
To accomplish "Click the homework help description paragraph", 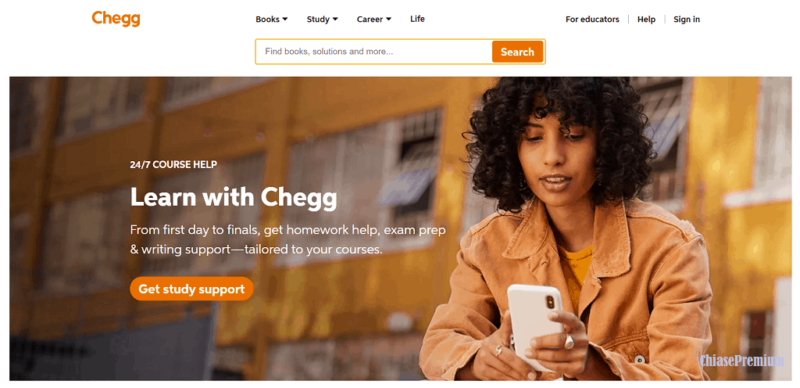I will click(288, 240).
